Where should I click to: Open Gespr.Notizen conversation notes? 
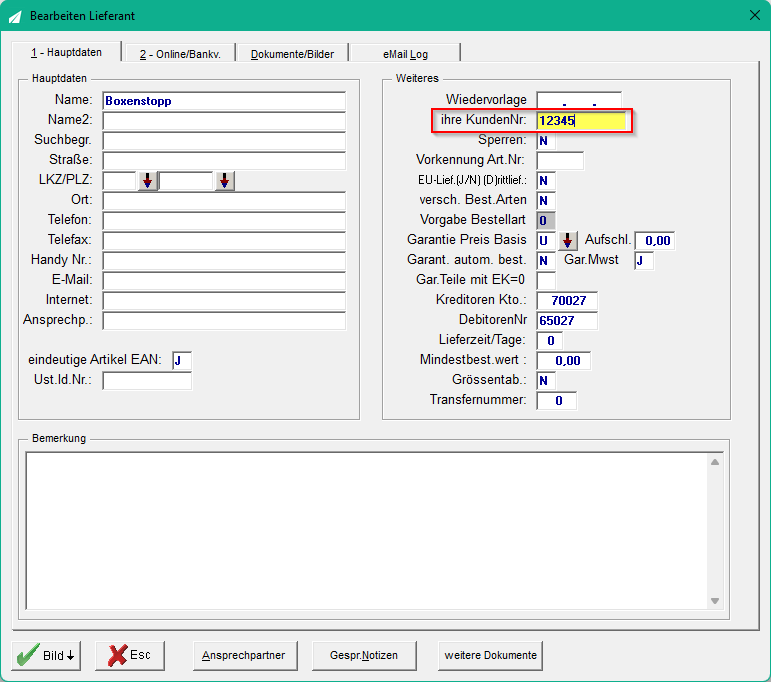coord(364,655)
